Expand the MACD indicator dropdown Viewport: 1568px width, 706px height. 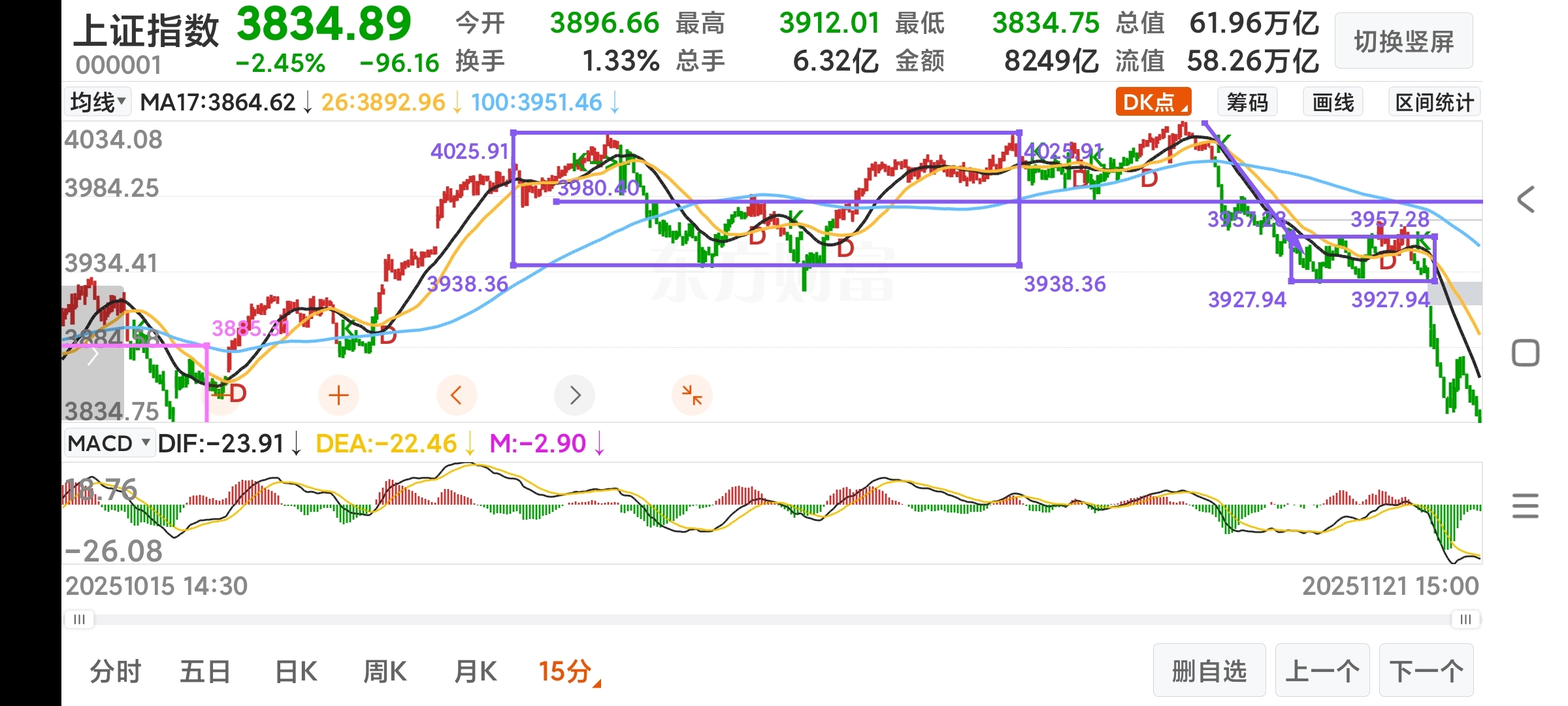pyautogui.click(x=109, y=443)
